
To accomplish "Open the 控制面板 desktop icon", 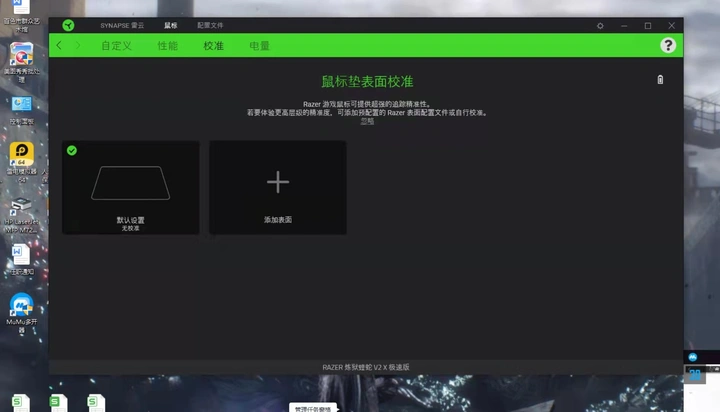I will 22,110.
